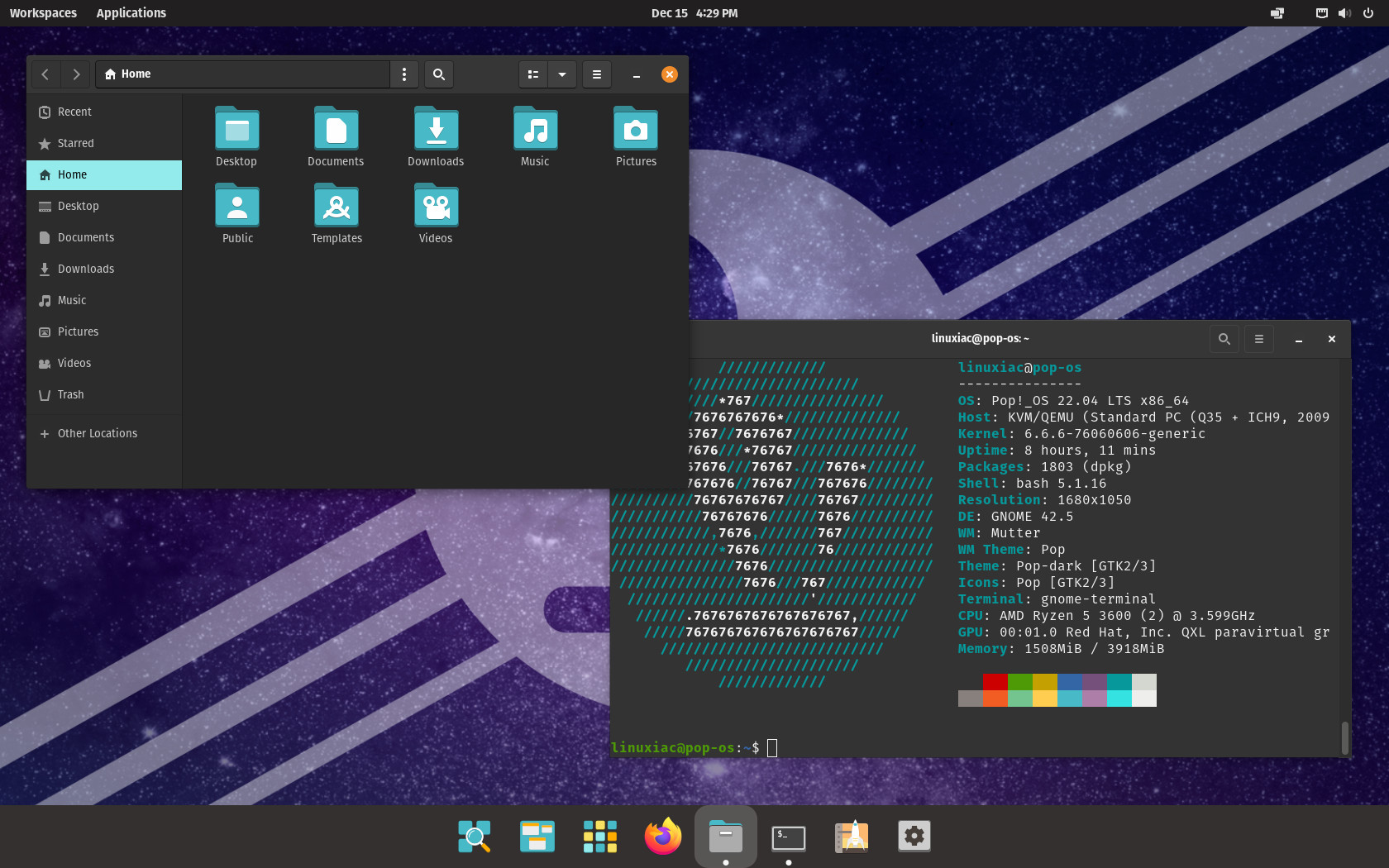The image size is (1389, 868).
Task: Open the Applications menu
Action: coord(131,13)
